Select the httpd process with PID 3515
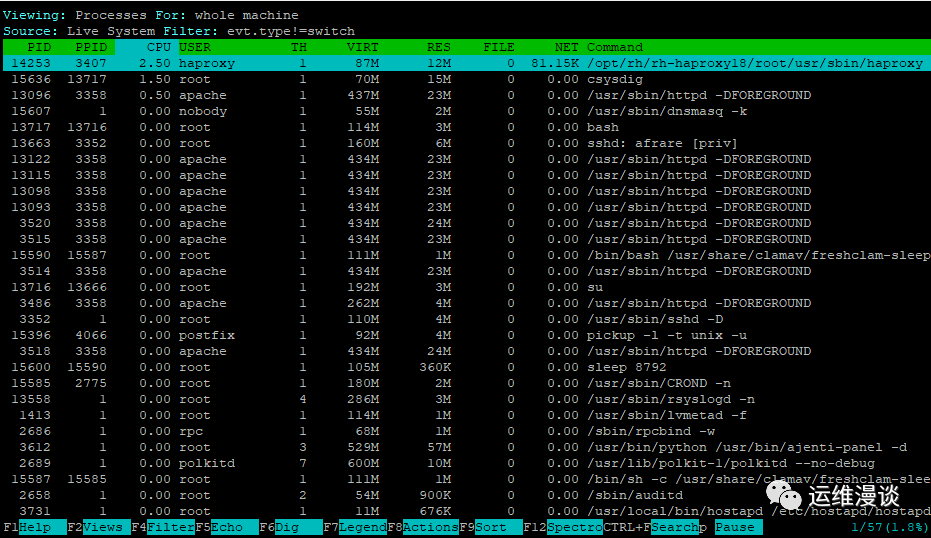 click(466, 239)
